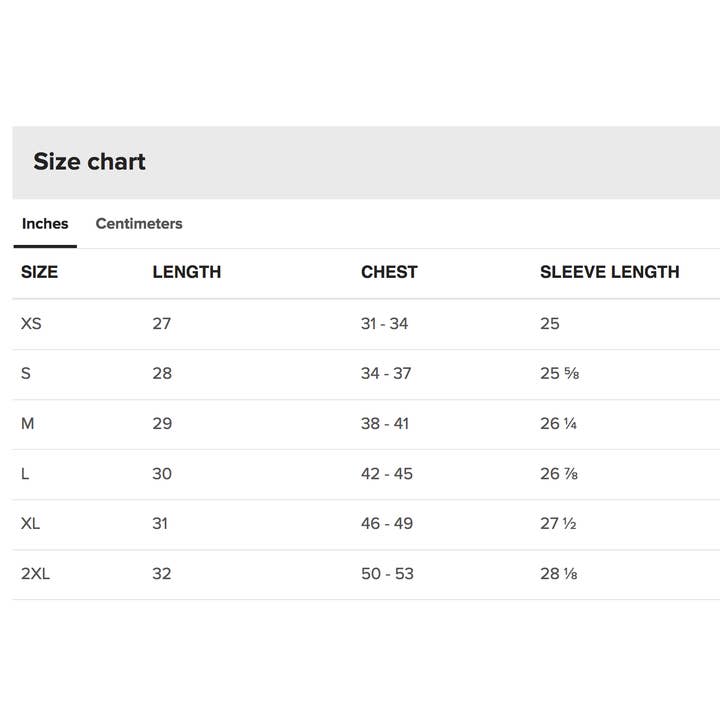720x720 pixels.
Task: Select the XL size row label
Action: pyautogui.click(x=31, y=524)
